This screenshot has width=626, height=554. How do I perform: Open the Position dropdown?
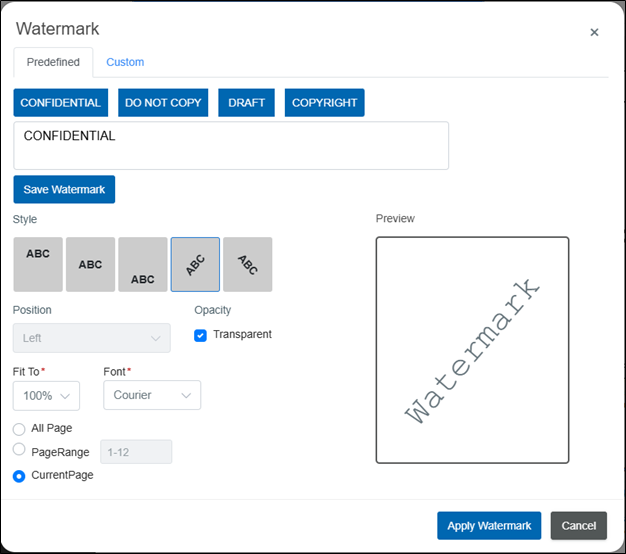click(92, 339)
